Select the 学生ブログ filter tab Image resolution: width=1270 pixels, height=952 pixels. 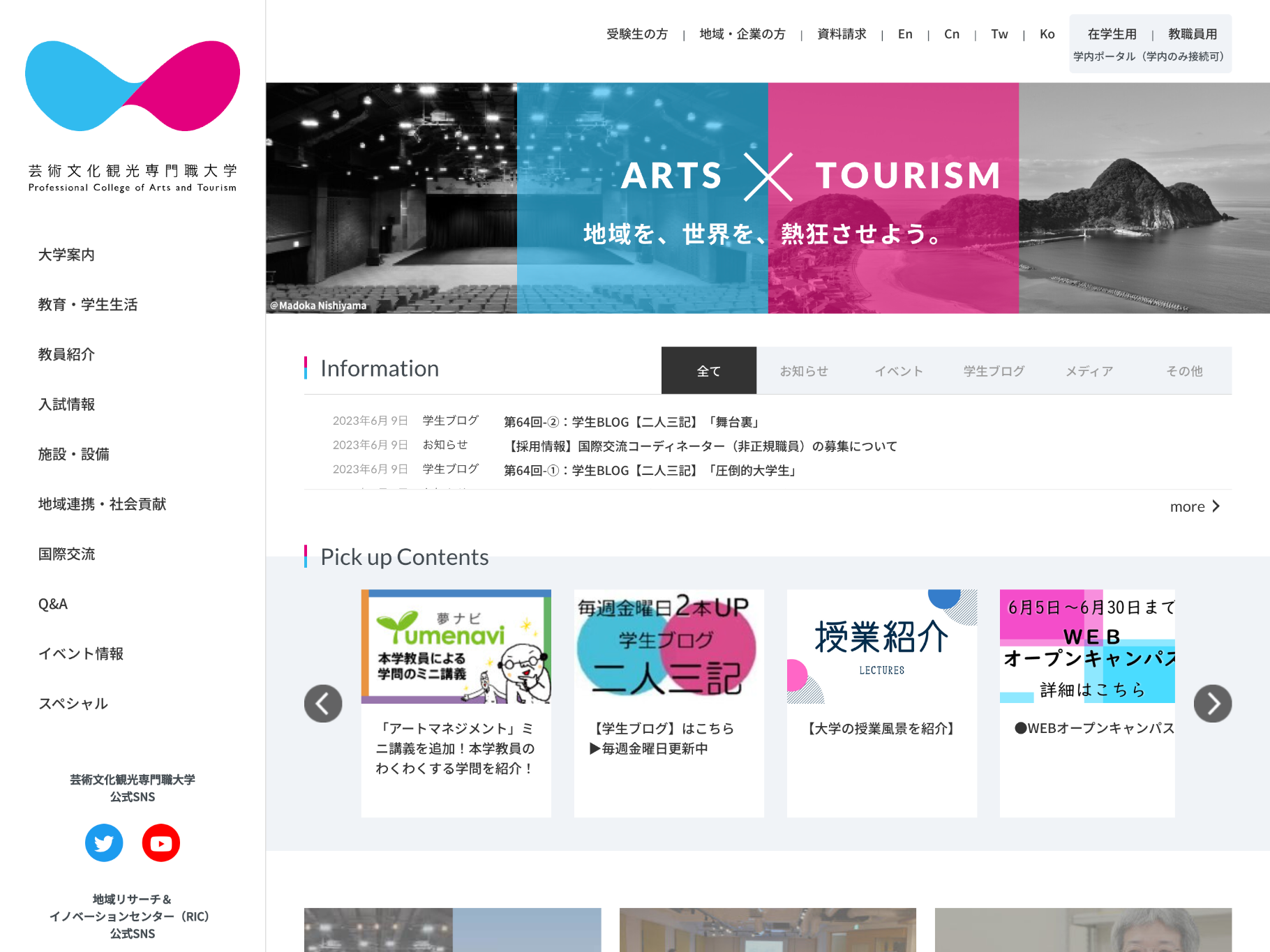point(994,370)
